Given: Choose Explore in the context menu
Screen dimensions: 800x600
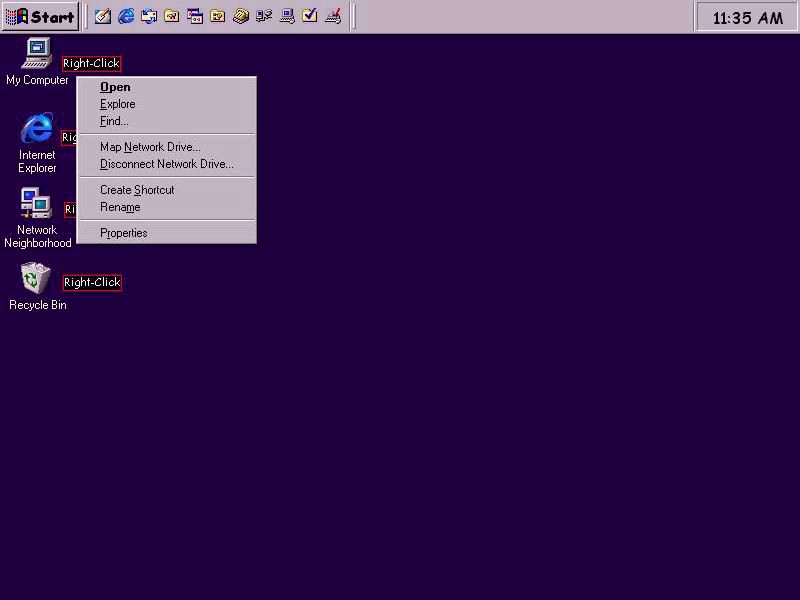Looking at the screenshot, I should coord(166,104).
